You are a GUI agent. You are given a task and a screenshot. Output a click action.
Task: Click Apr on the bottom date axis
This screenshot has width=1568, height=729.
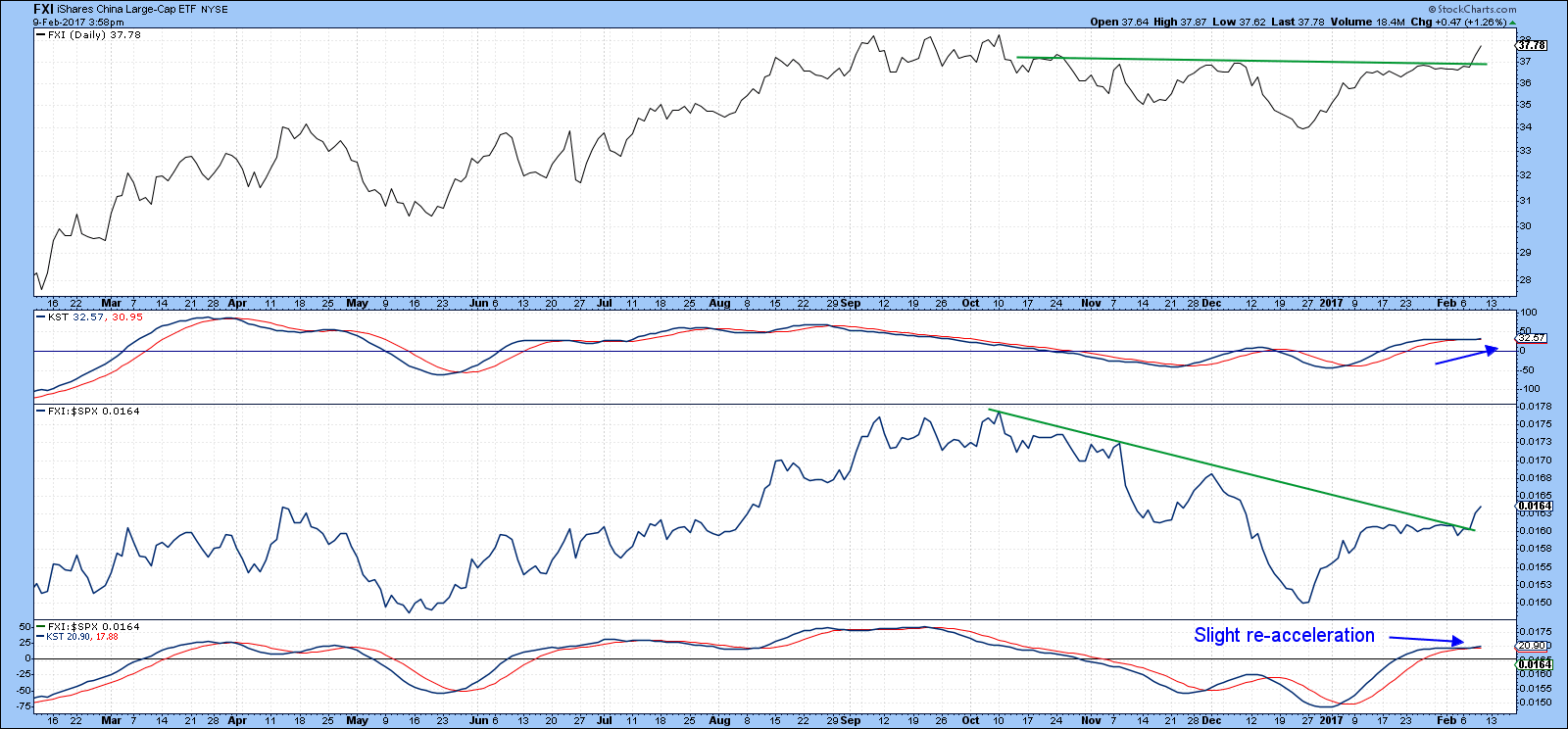tap(237, 720)
